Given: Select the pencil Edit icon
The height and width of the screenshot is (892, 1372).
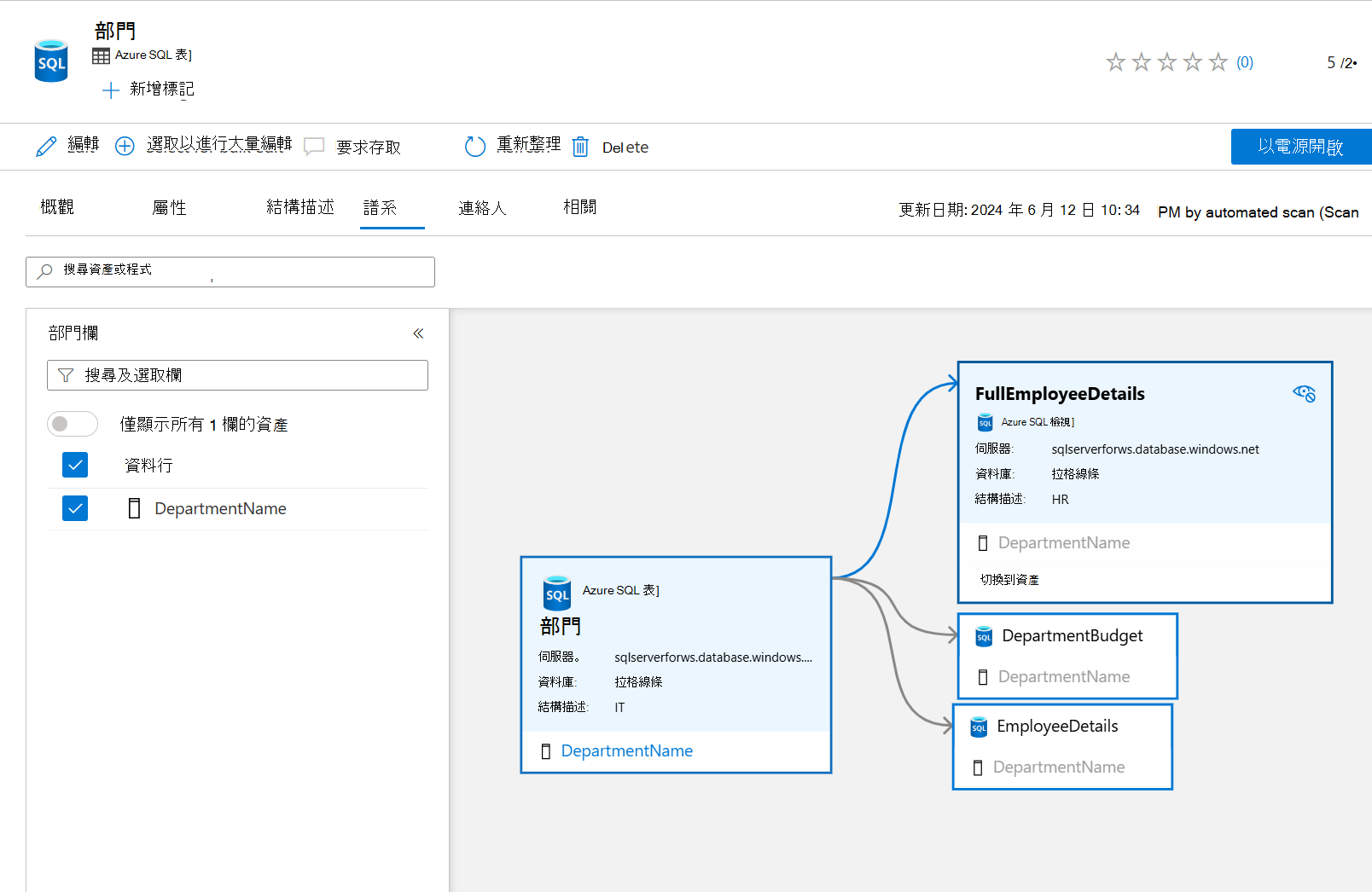Looking at the screenshot, I should click(x=46, y=145).
